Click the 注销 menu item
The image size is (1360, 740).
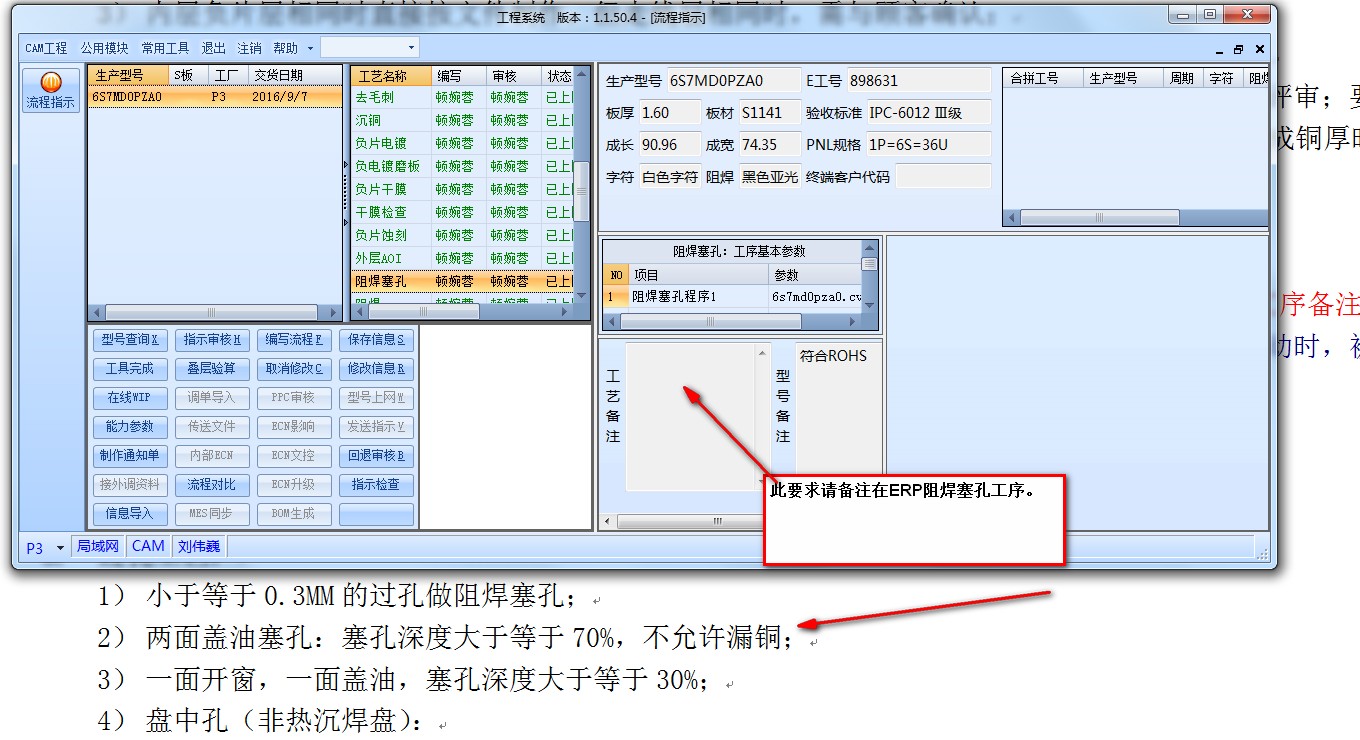tap(249, 48)
